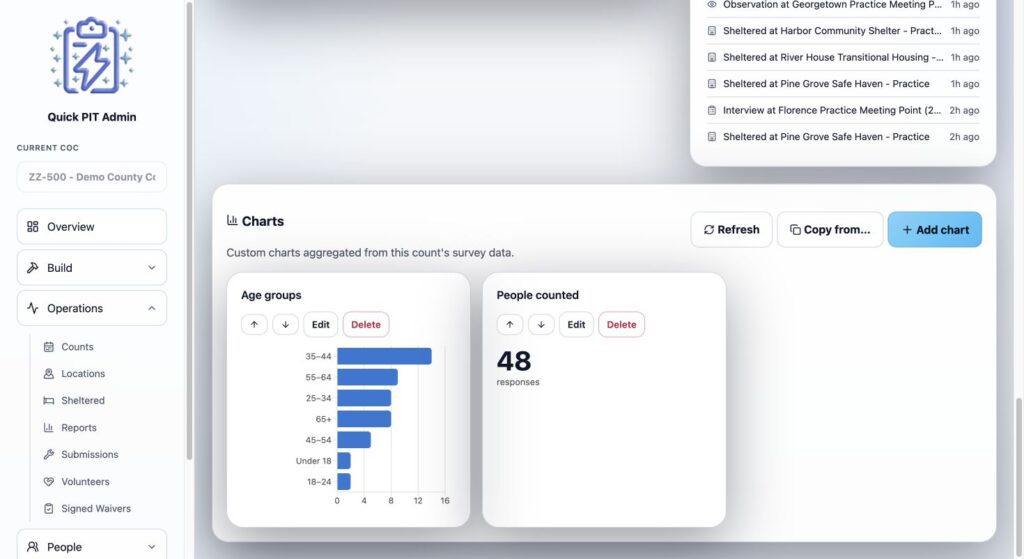1024x559 pixels.
Task: Click the 18–24 bar in Age groups
Action: pos(344,481)
